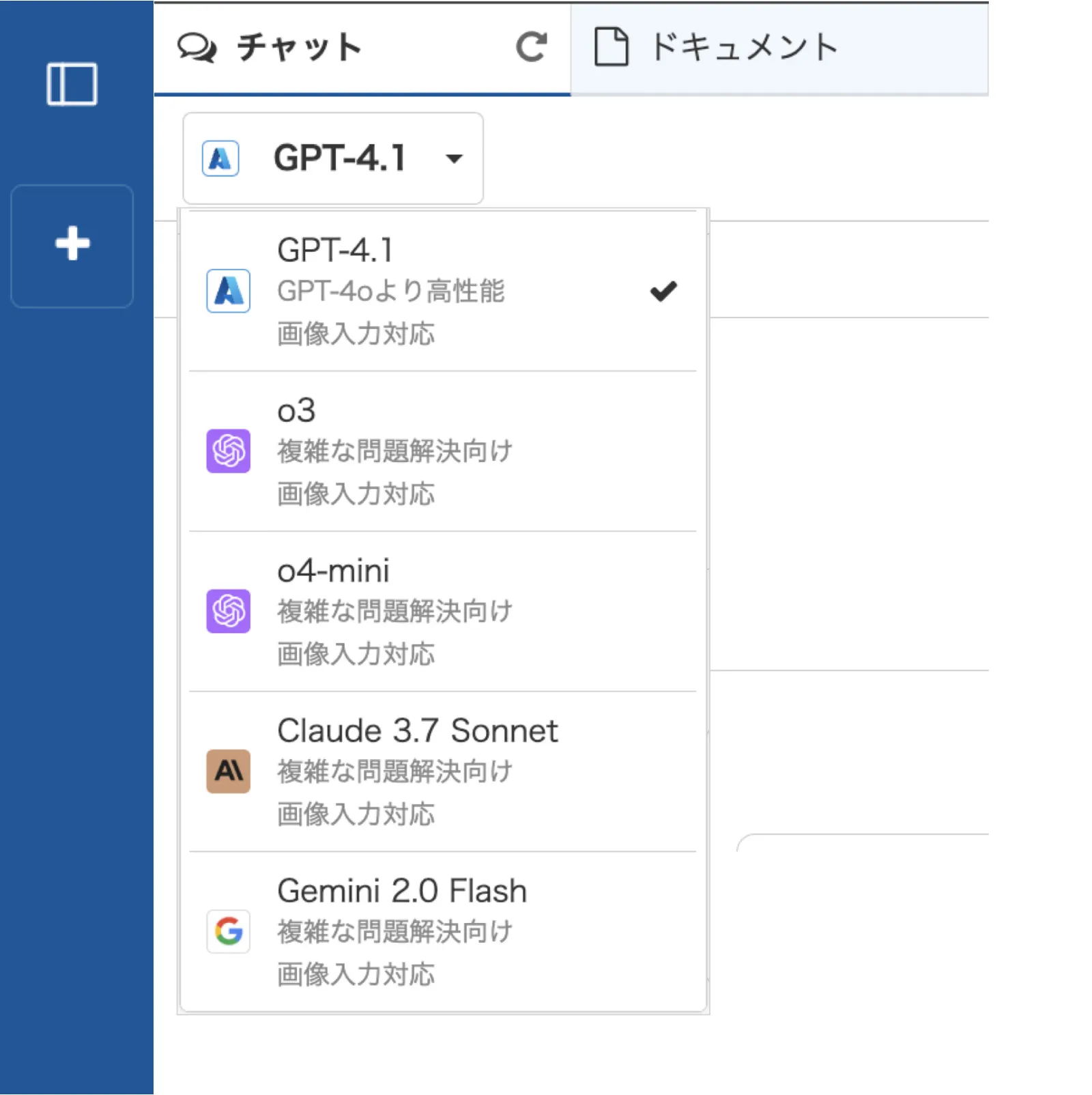1092x1095 pixels.
Task: Click the refresh icon beside チャット
Action: pos(531,47)
